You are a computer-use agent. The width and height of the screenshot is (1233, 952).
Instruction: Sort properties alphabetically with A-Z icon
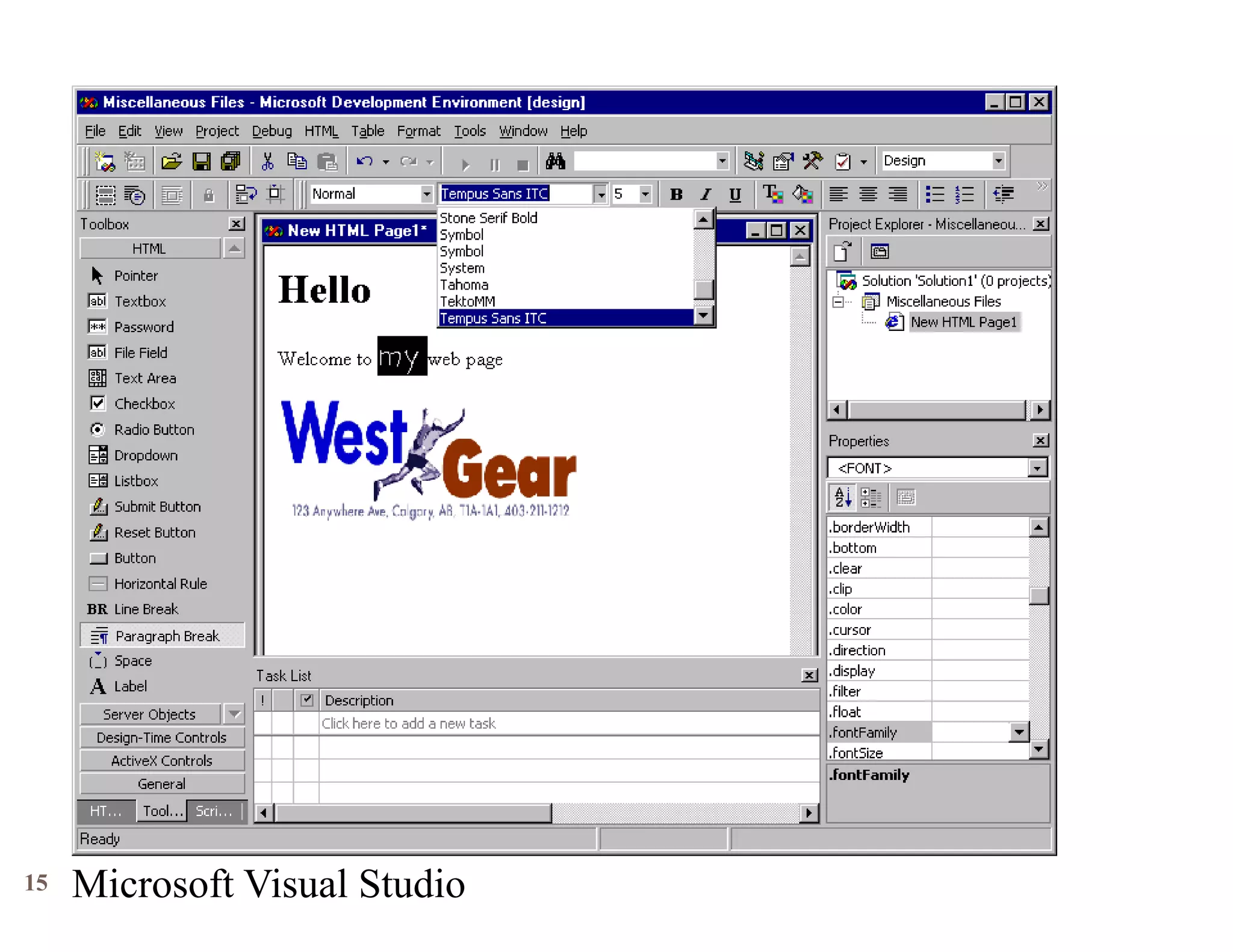(843, 498)
